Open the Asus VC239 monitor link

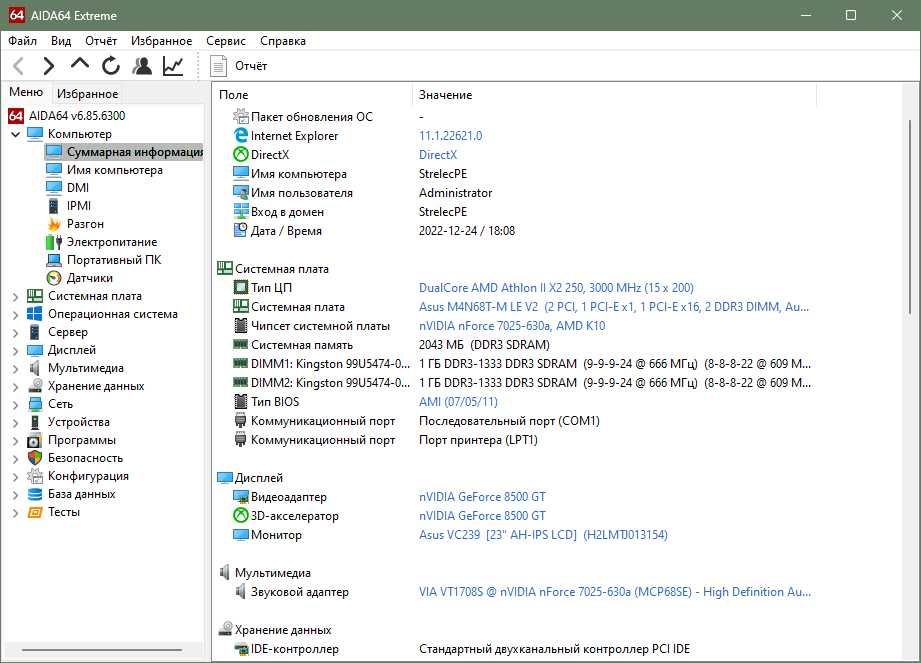point(543,535)
